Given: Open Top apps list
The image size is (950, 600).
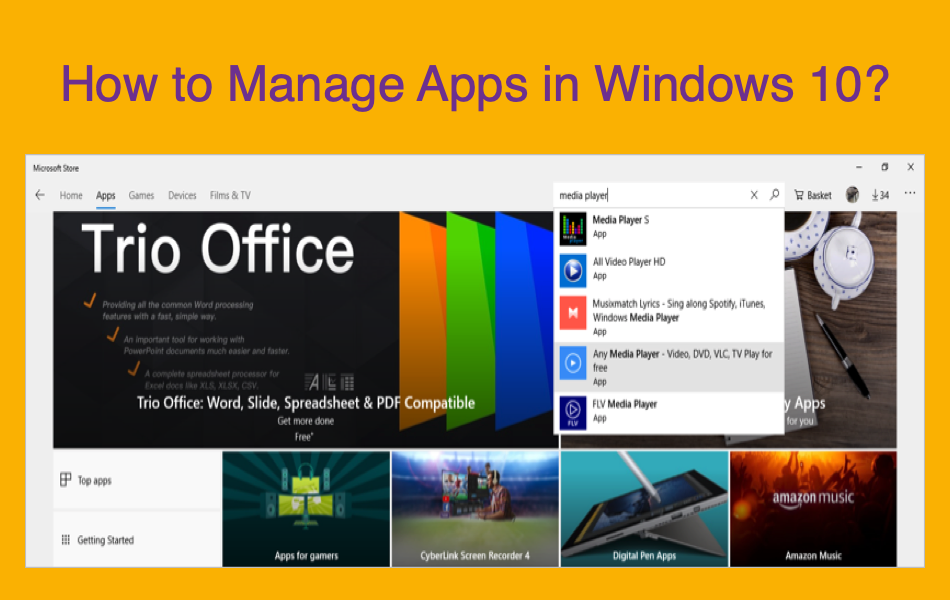Looking at the screenshot, I should pos(137,480).
